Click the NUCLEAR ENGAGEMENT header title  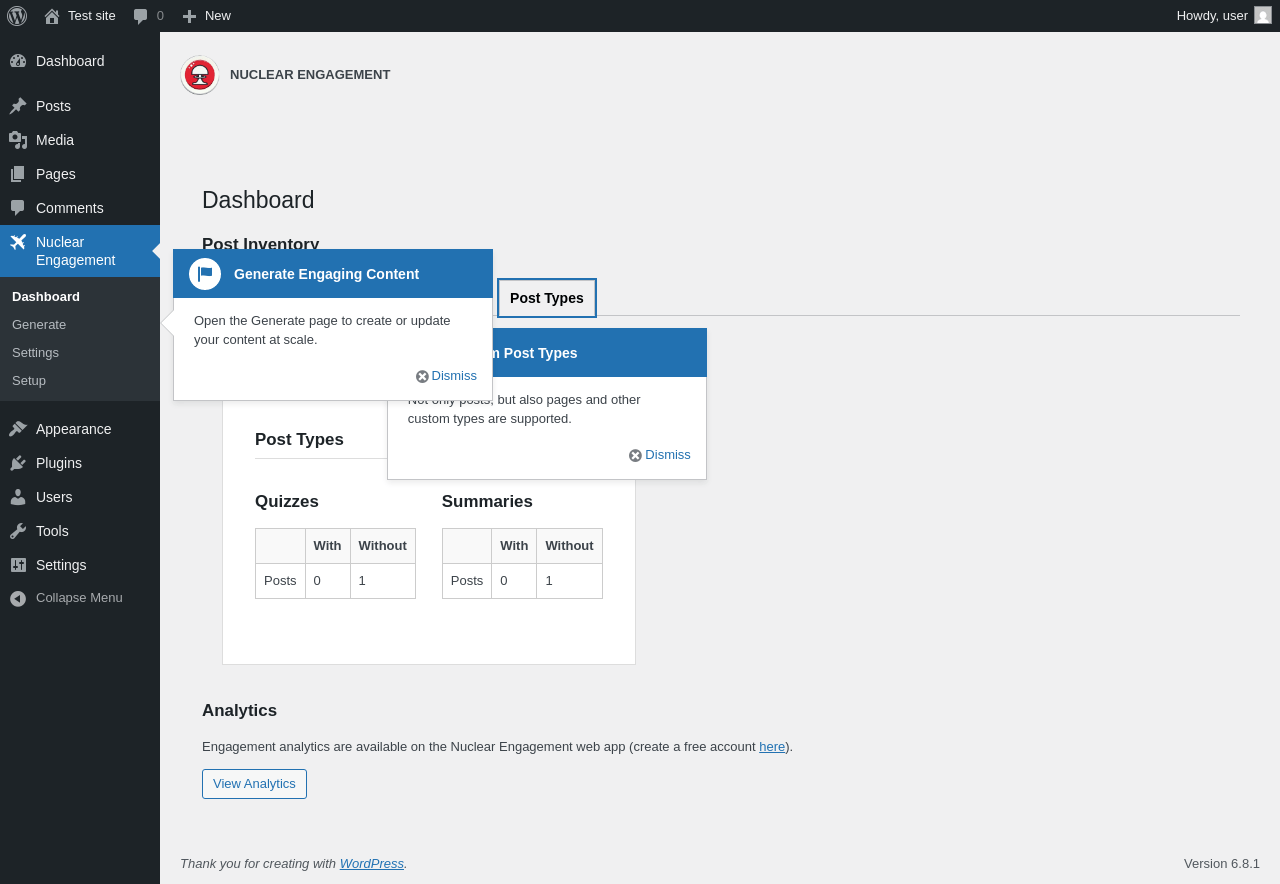310,75
